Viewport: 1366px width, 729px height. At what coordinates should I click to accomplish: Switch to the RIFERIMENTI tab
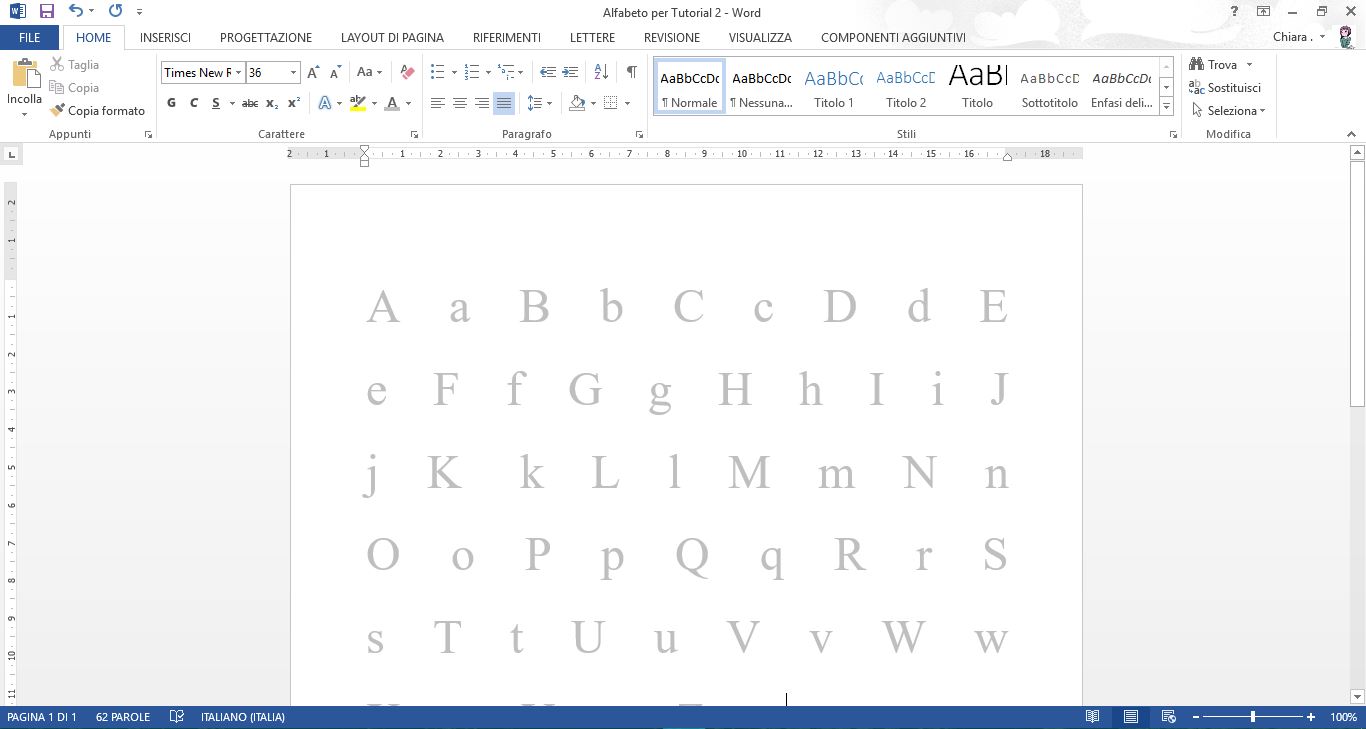pyautogui.click(x=507, y=37)
